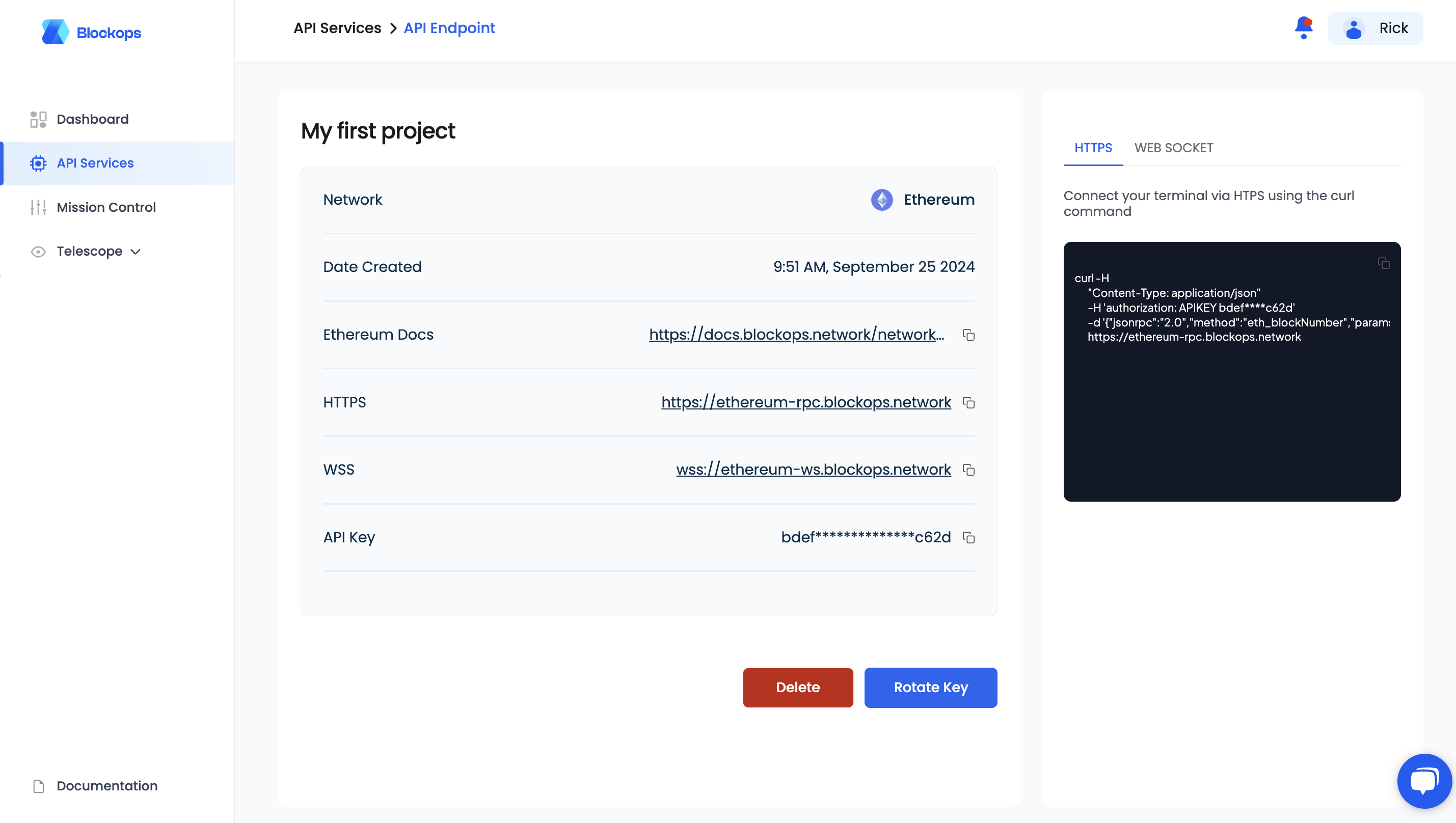Copy the WSS endpoint URL

(x=968, y=470)
